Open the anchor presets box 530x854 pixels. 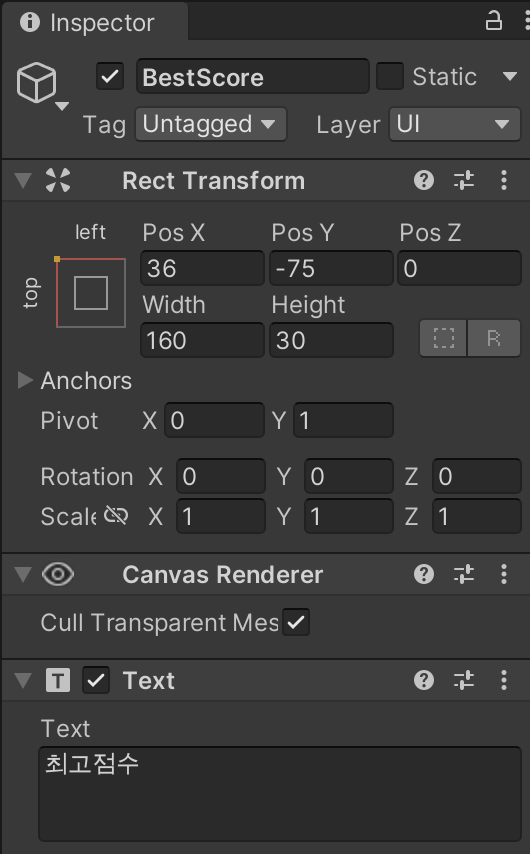(x=90, y=292)
